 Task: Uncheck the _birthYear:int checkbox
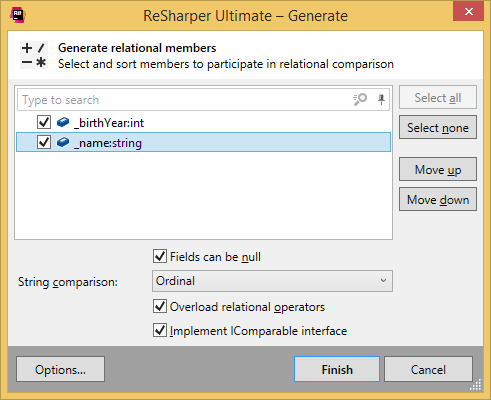pyautogui.click(x=44, y=122)
